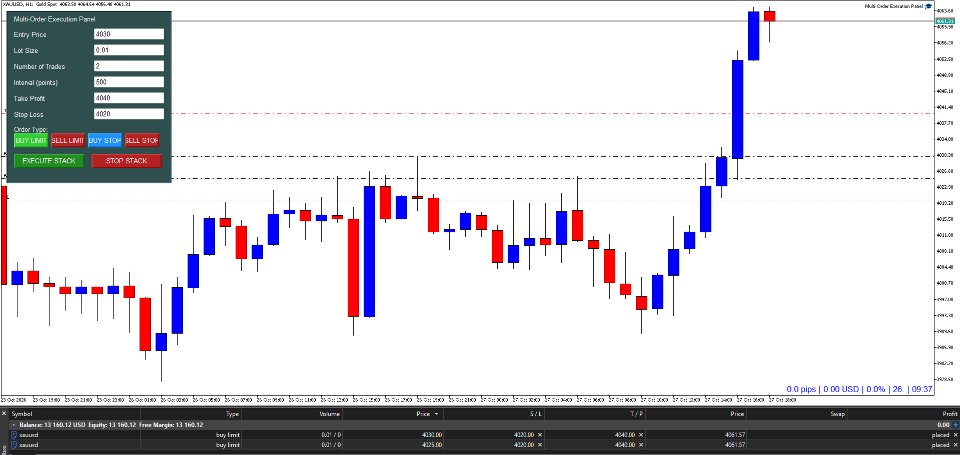Click the Type column header
Viewport: 960px width, 455px height.
pyautogui.click(x=233, y=414)
